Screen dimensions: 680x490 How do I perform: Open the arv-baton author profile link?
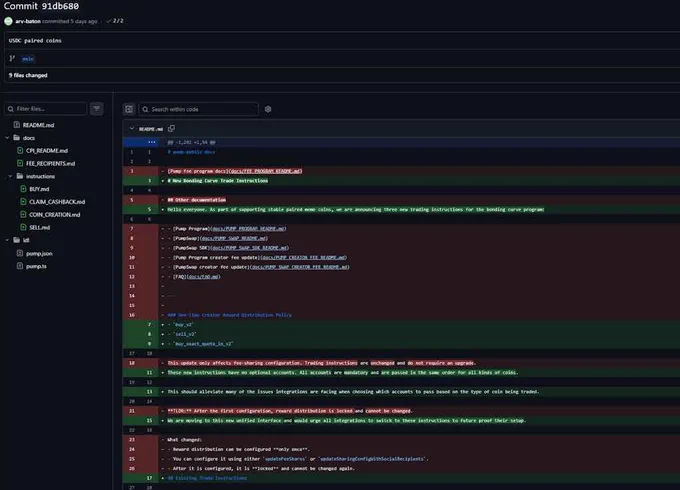pos(28,21)
